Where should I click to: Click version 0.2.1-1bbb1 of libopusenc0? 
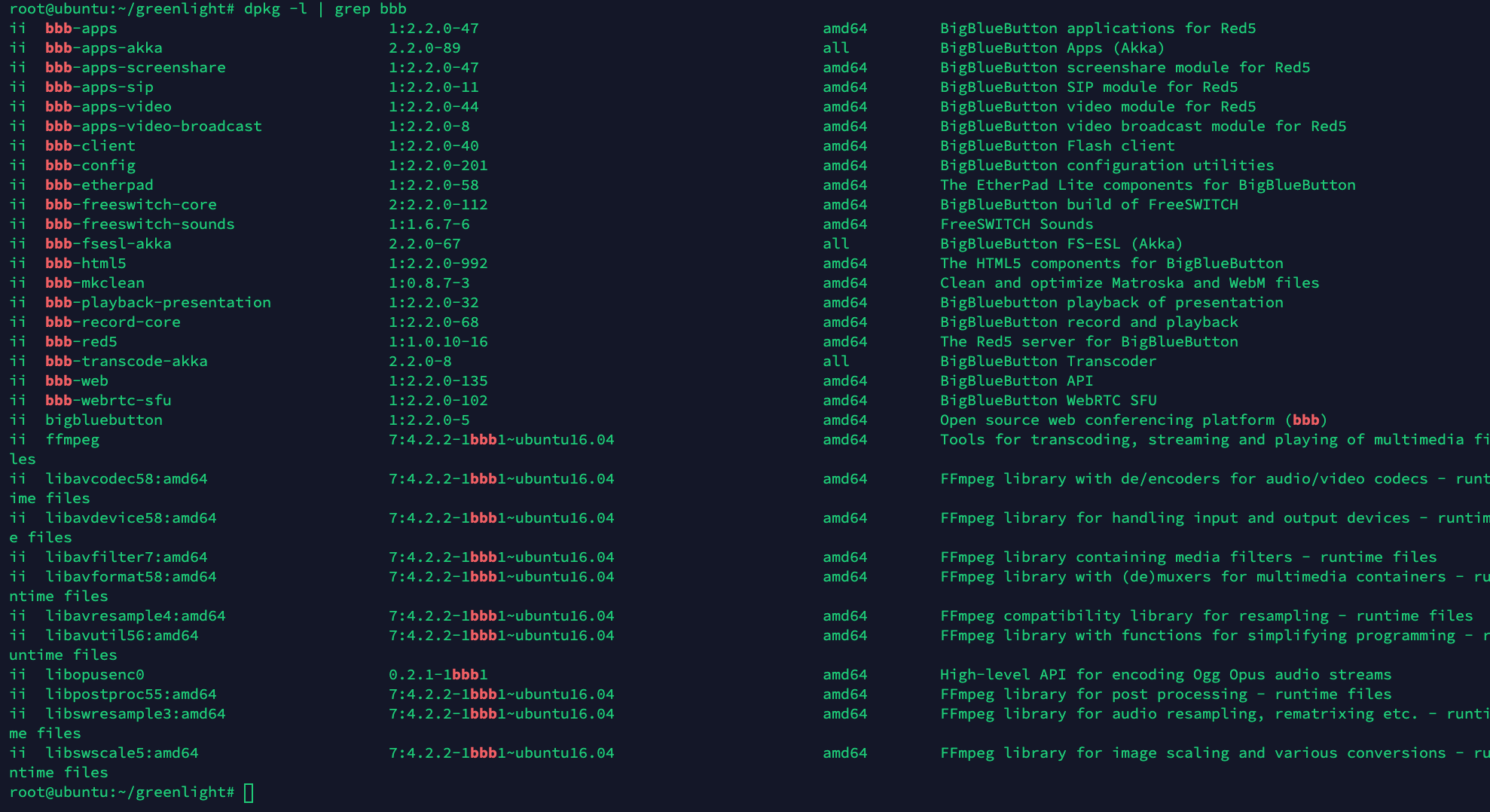tap(438, 675)
